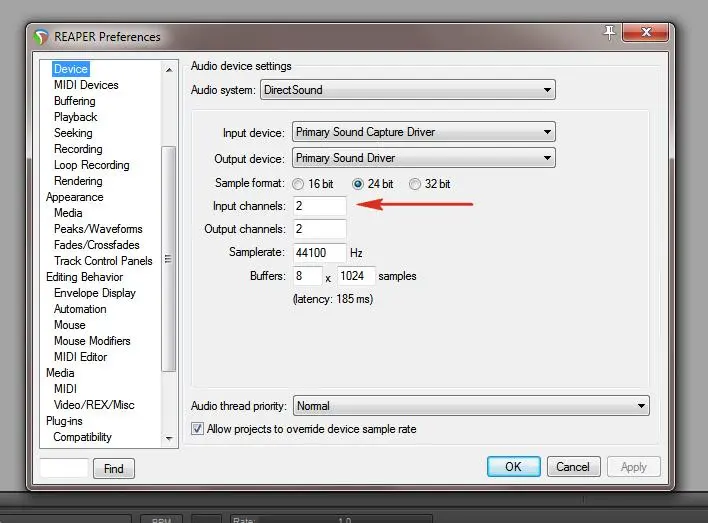
Task: Open Video/REX/Misc preferences
Action: pos(94,405)
